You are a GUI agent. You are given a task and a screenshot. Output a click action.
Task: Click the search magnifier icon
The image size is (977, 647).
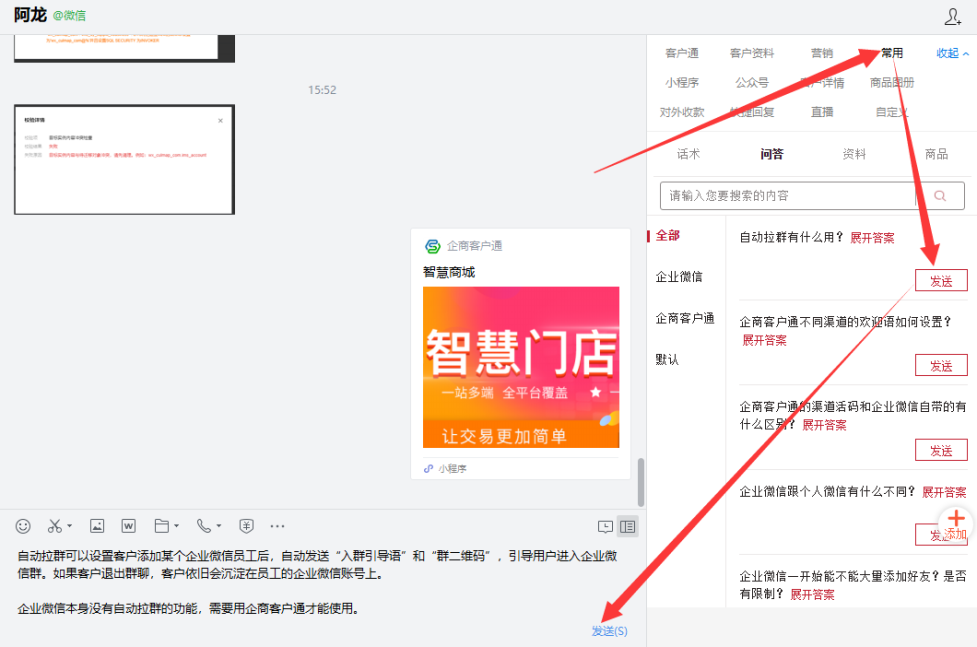pyautogui.click(x=940, y=196)
